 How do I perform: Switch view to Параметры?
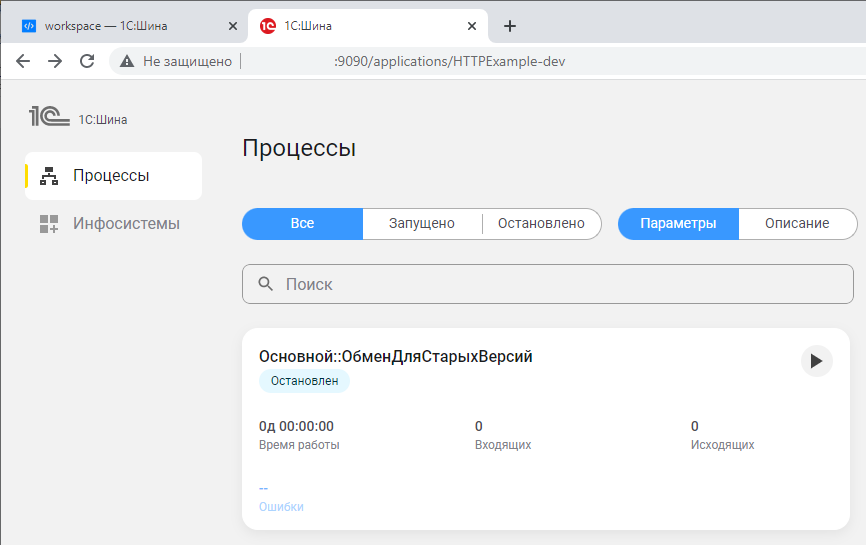[678, 224]
